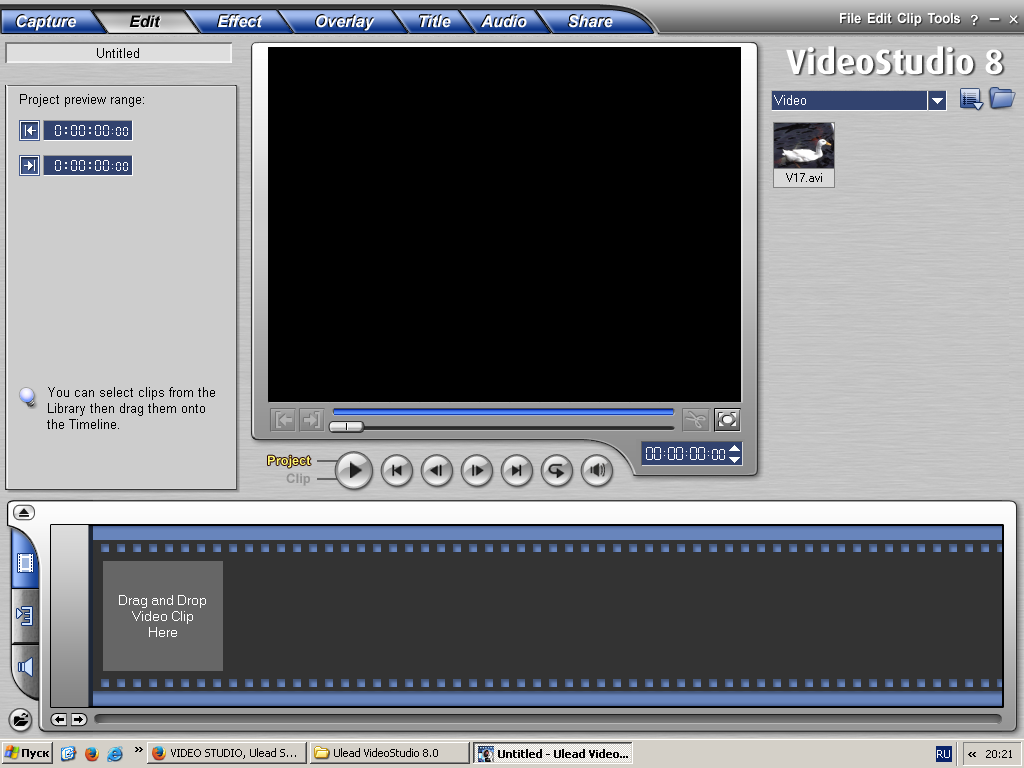The image size is (1024, 768).
Task: Click the load video folder icon
Action: tap(1002, 98)
